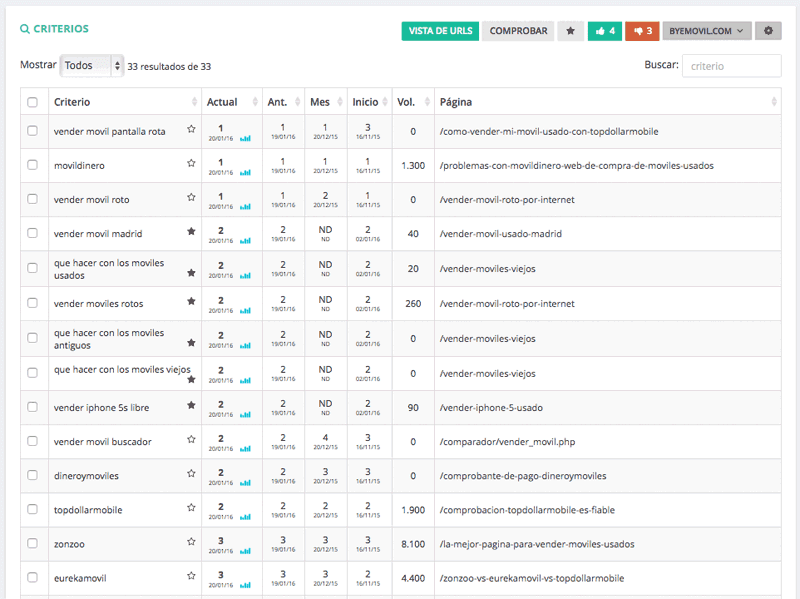This screenshot has width=800, height=599.
Task: Open the 'Mostrar' Todos dropdown
Action: [x=92, y=66]
